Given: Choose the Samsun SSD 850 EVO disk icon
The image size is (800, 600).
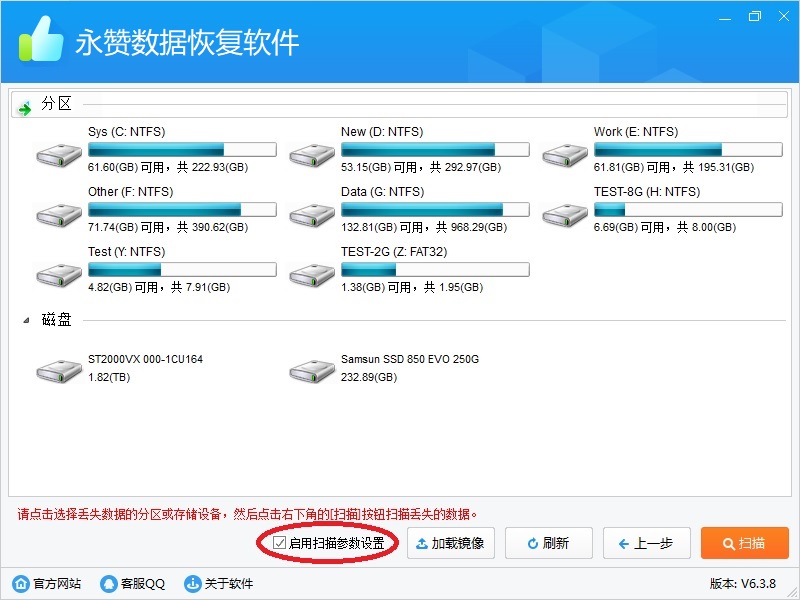Looking at the screenshot, I should (312, 372).
